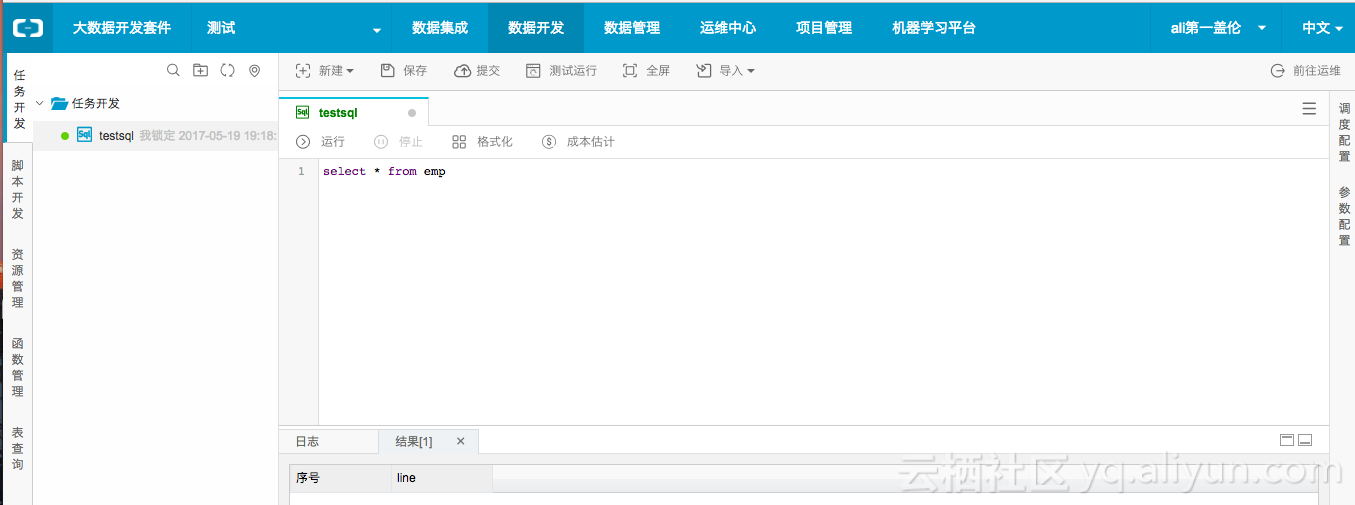Open the 机器学习平台 menu
The image size is (1355, 505).
click(934, 28)
